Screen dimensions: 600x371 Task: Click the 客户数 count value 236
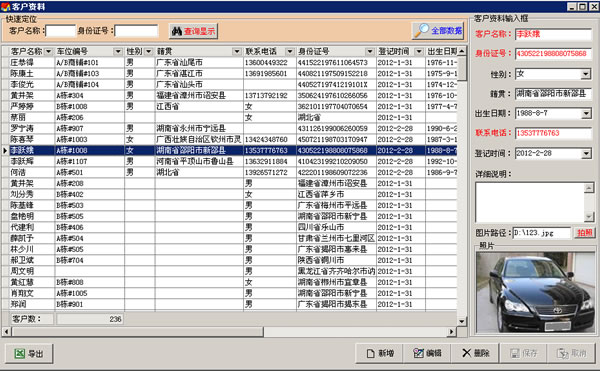point(89,319)
